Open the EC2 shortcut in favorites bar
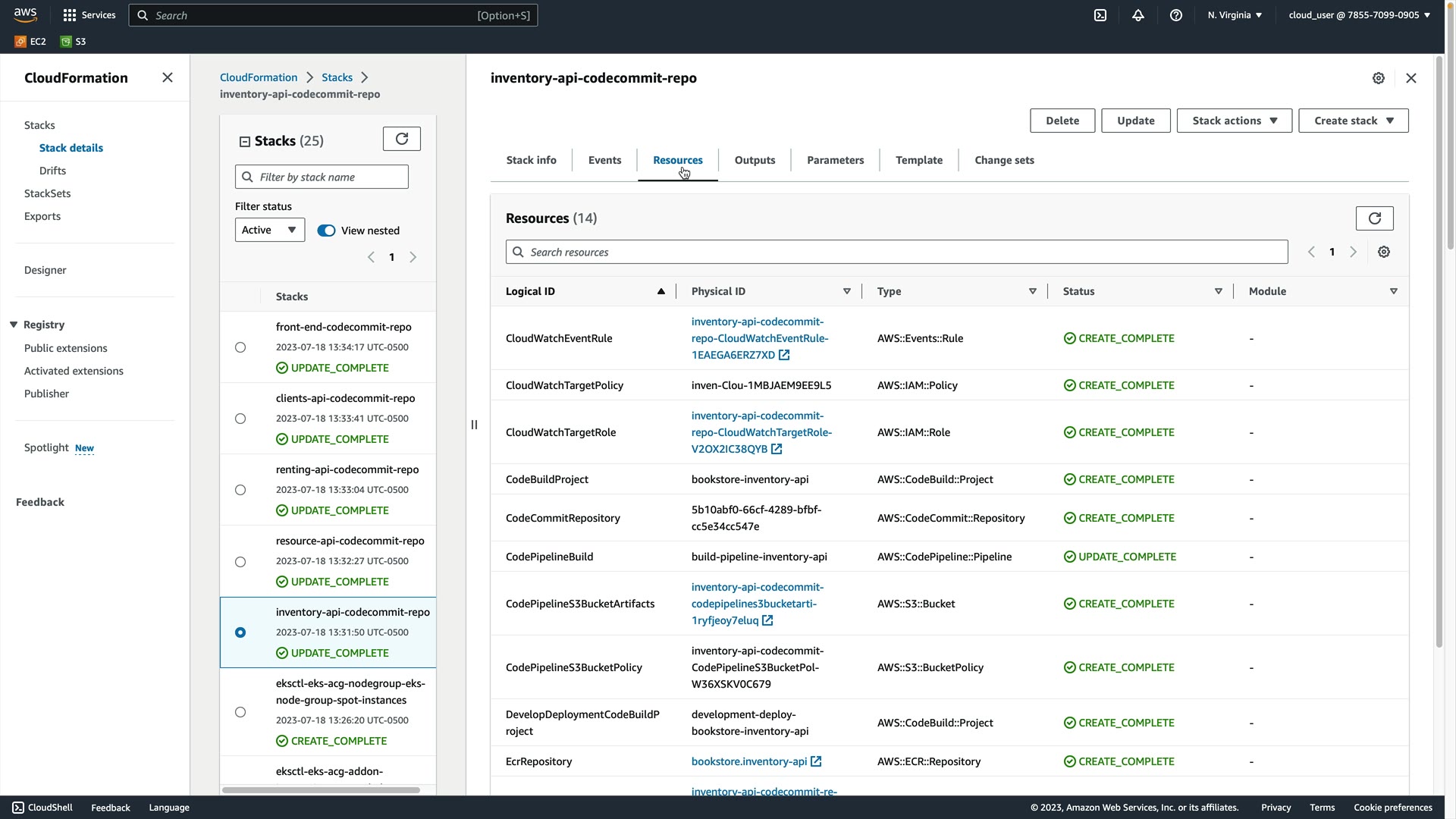This screenshot has width=1456, height=819. point(30,42)
